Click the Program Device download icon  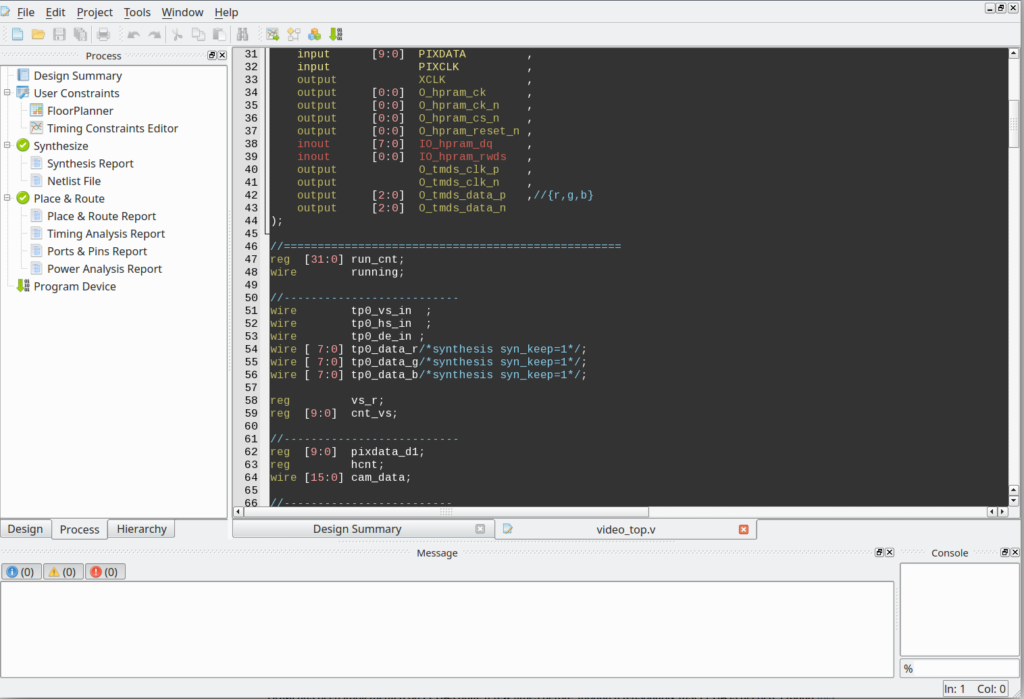pos(23,285)
